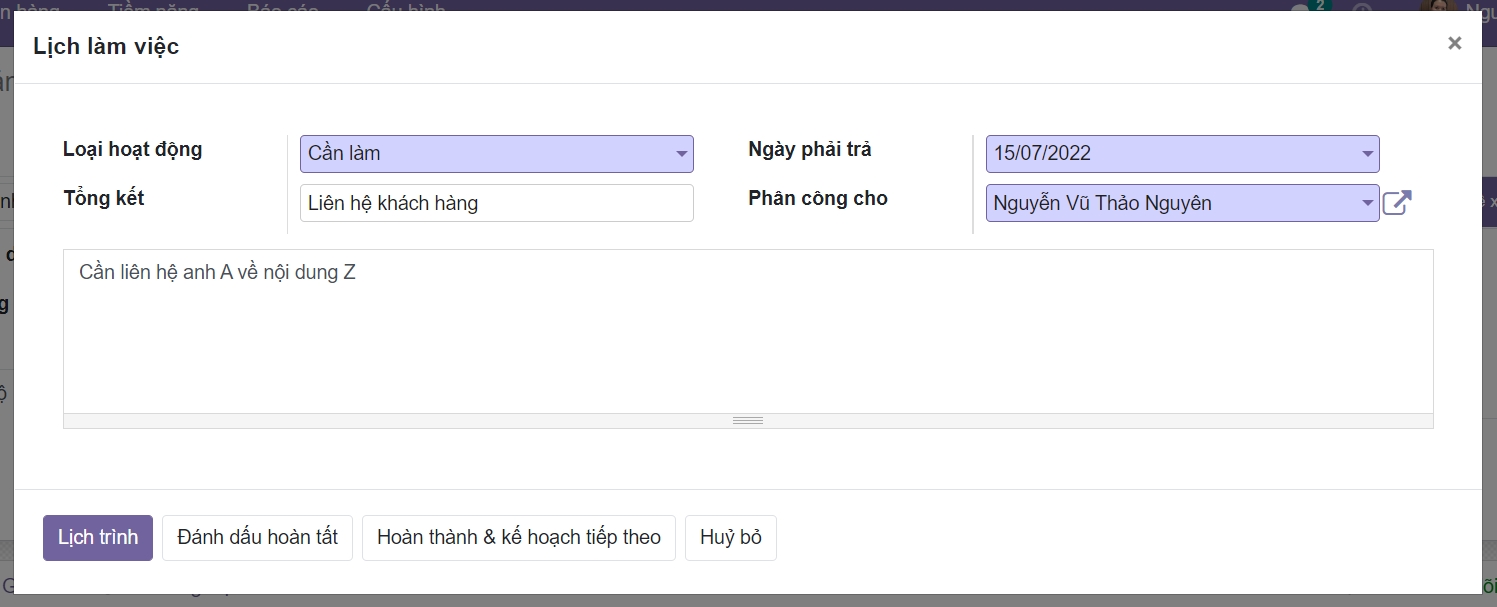Click the user avatar picture
Screen dimensions: 1497x607
[x=1435, y=6]
